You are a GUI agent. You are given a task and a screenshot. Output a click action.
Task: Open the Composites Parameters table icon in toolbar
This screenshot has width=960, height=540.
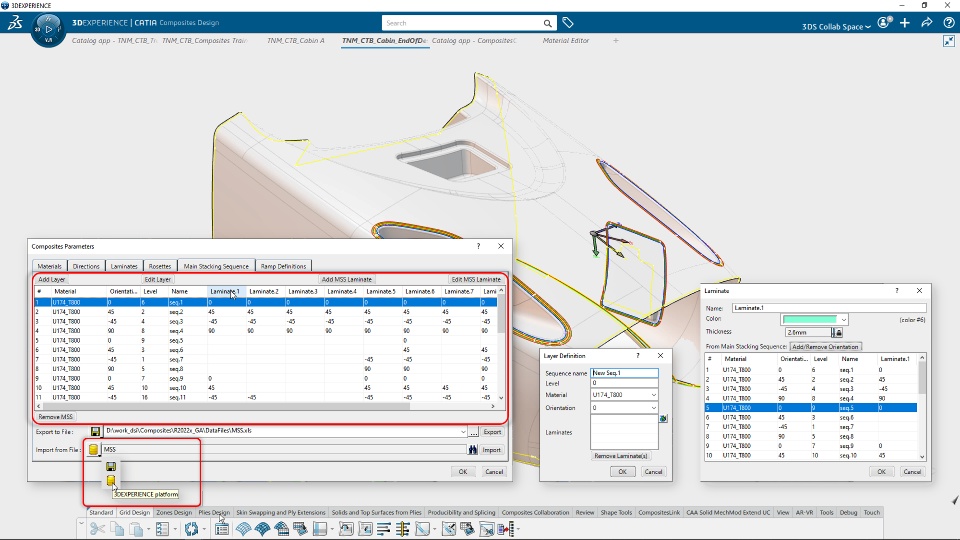pyautogui.click(x=222, y=529)
